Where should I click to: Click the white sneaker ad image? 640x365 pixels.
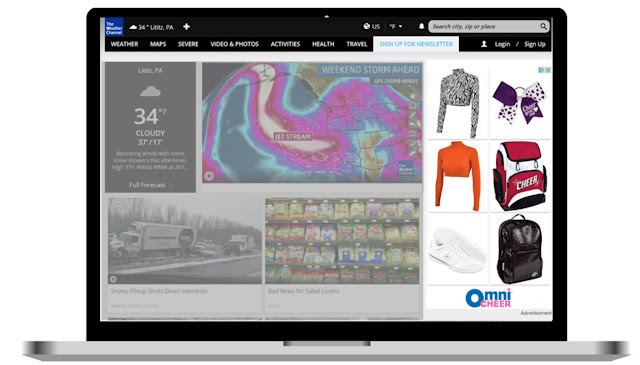click(x=457, y=249)
